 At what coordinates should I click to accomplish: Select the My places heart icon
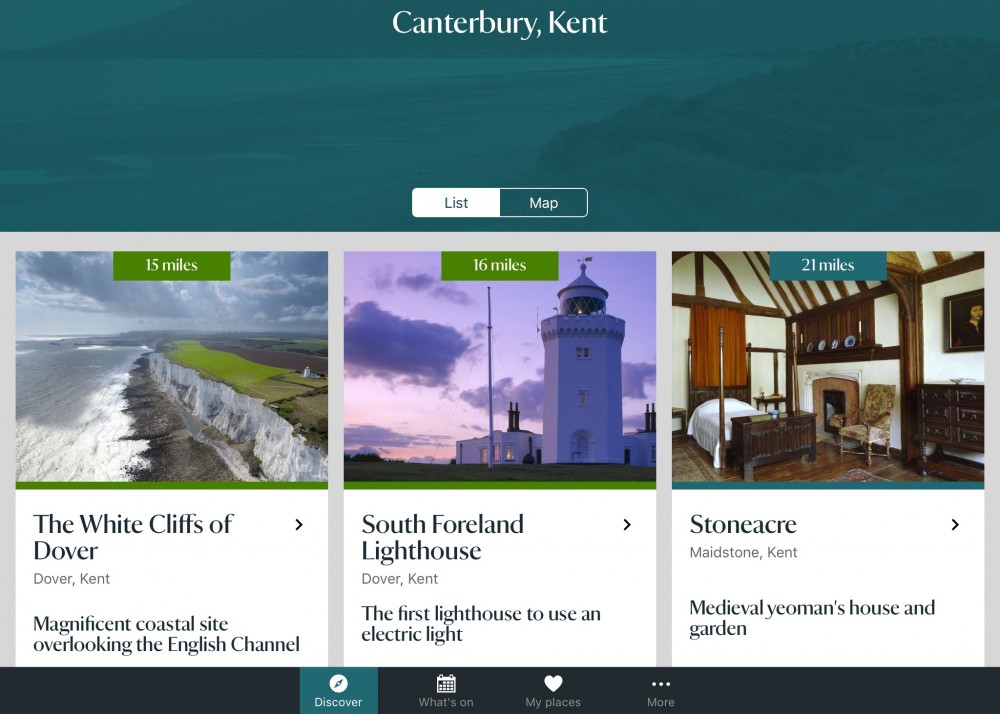tap(553, 683)
